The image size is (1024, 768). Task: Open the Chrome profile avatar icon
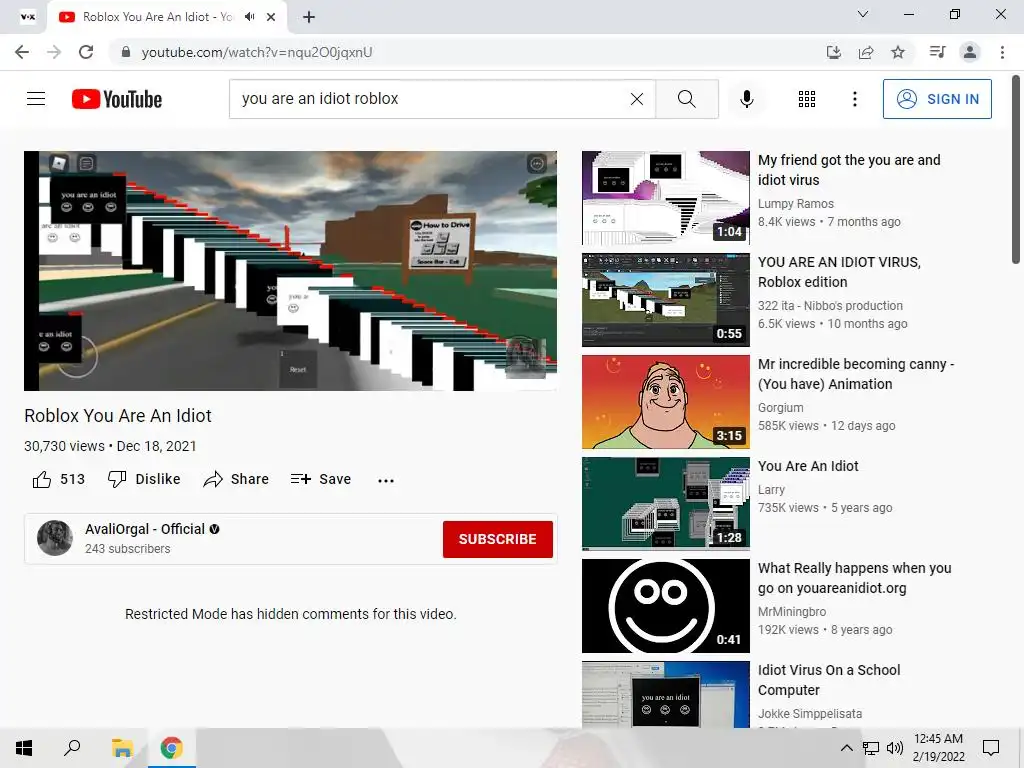coord(970,52)
